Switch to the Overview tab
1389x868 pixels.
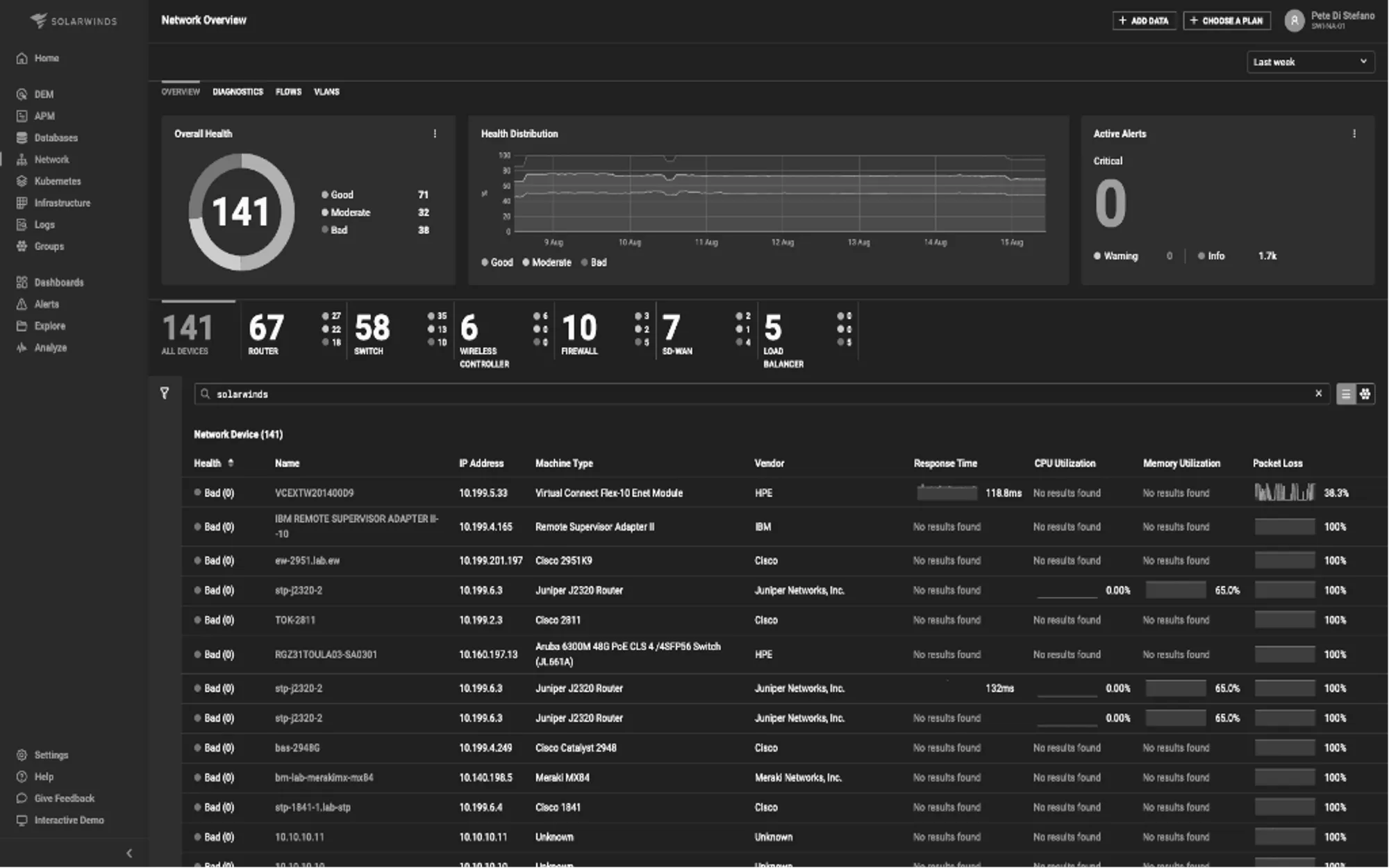pos(181,92)
